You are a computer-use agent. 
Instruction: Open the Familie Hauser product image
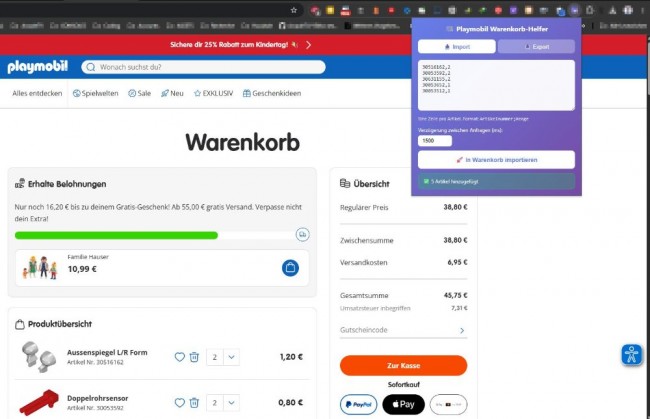coord(40,268)
